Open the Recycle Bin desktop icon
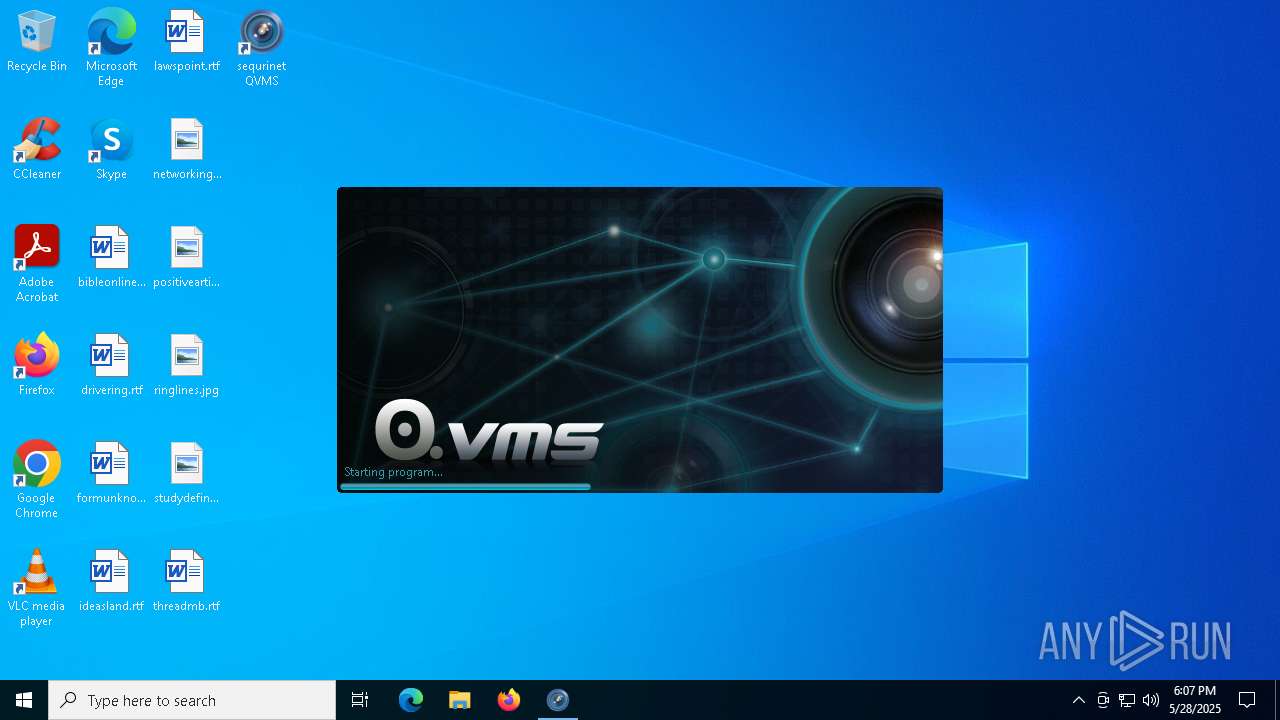 point(37,42)
